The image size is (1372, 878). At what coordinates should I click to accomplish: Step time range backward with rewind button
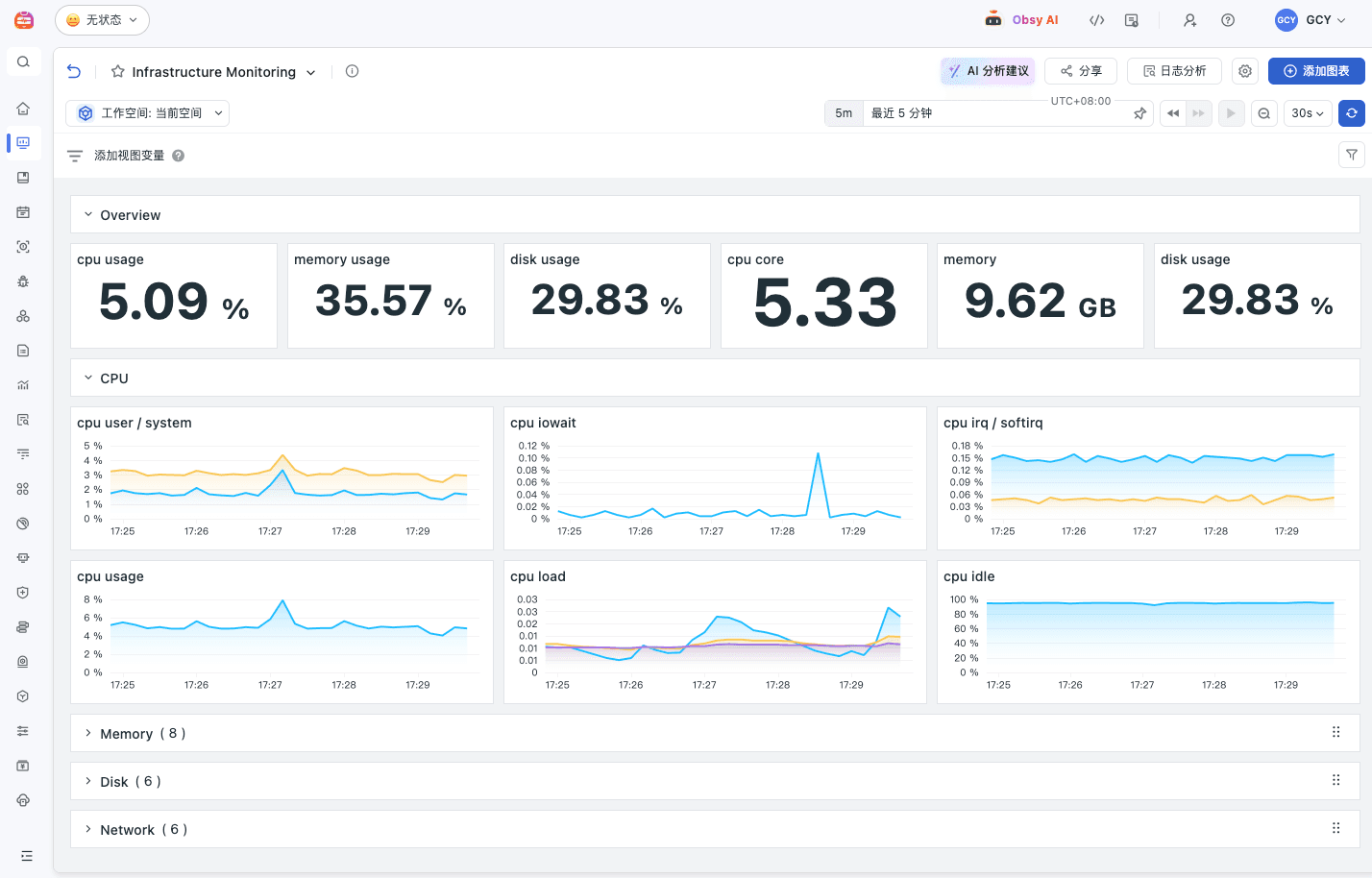pyautogui.click(x=1173, y=113)
